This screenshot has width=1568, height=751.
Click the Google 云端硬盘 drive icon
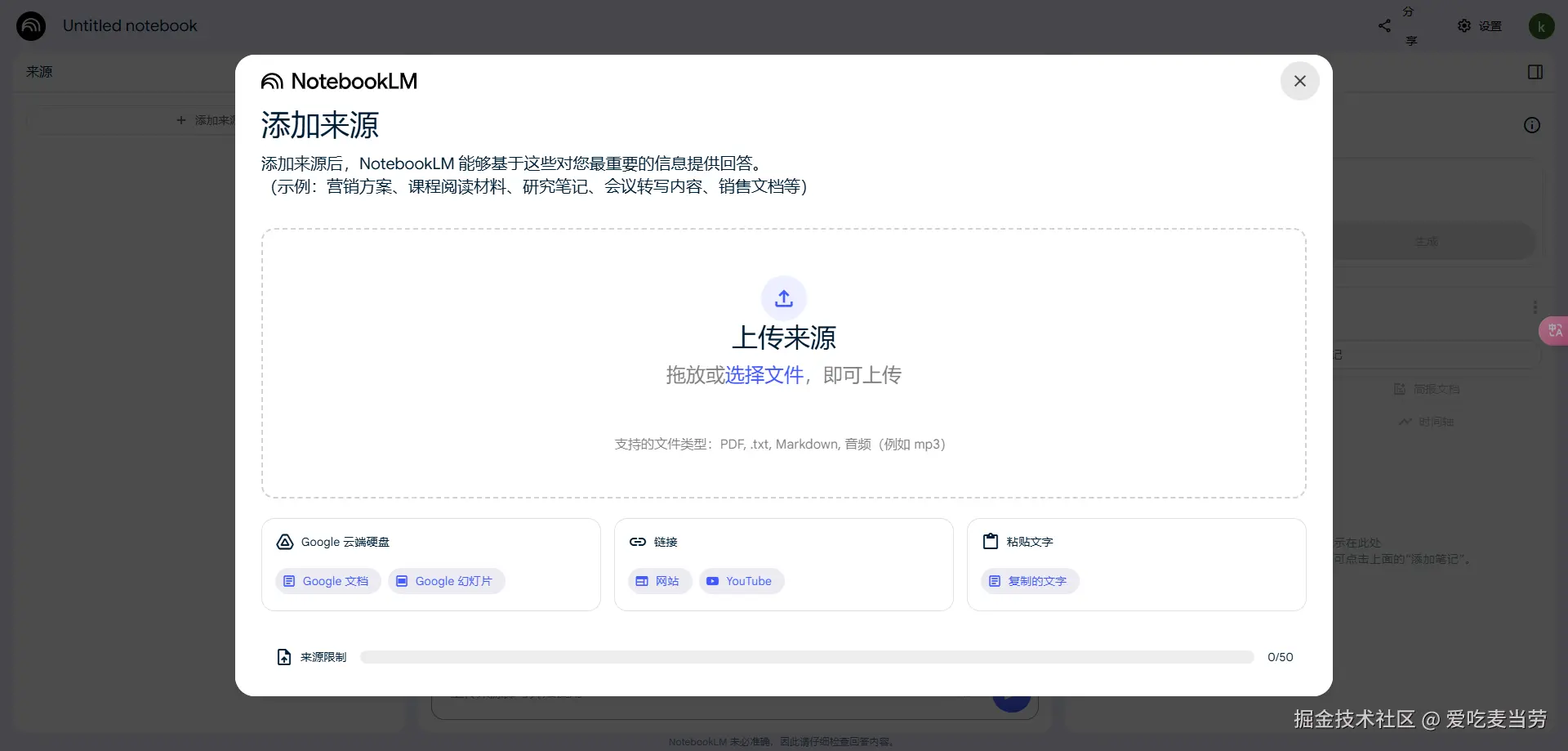[x=285, y=542]
